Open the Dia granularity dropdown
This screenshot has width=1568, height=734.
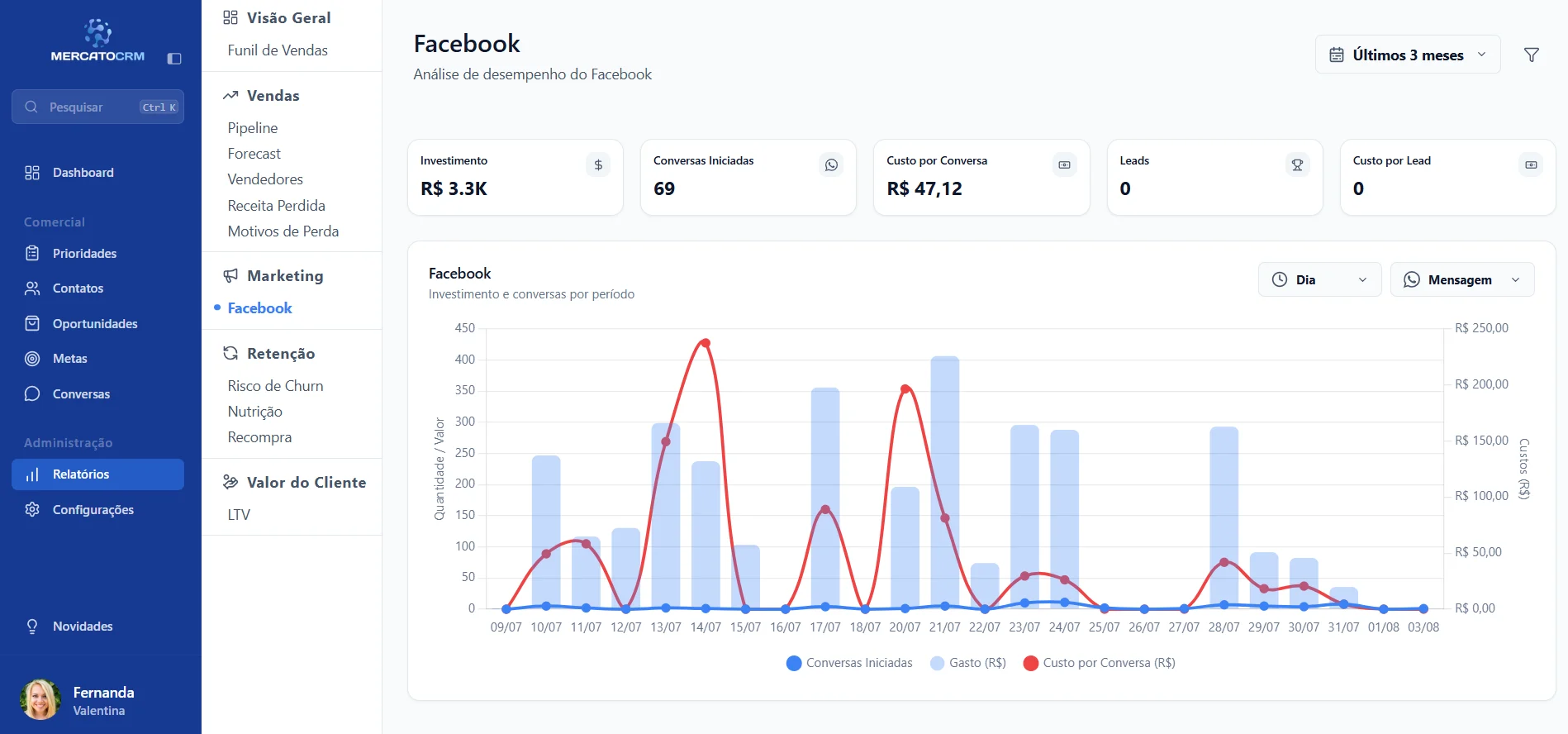pos(1319,279)
